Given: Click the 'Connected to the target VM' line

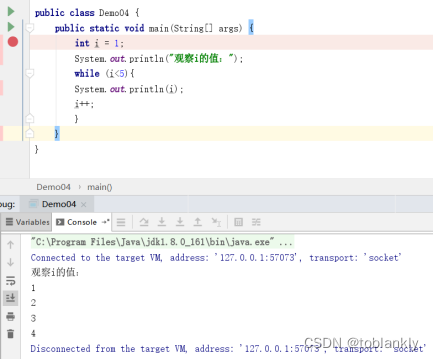Looking at the screenshot, I should point(216,258).
